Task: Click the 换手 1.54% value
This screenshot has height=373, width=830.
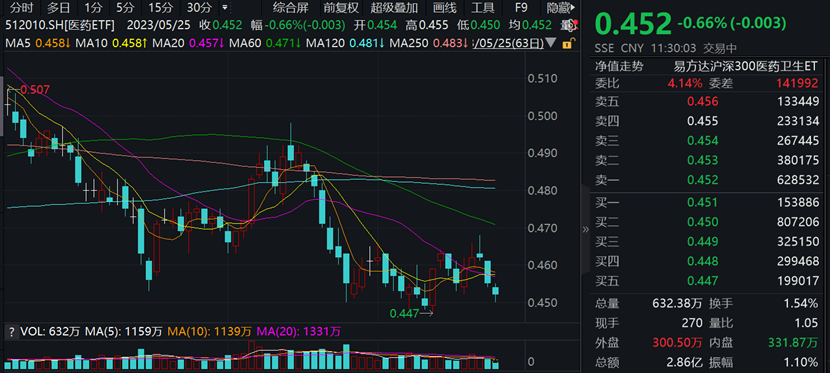Action: 801,304
